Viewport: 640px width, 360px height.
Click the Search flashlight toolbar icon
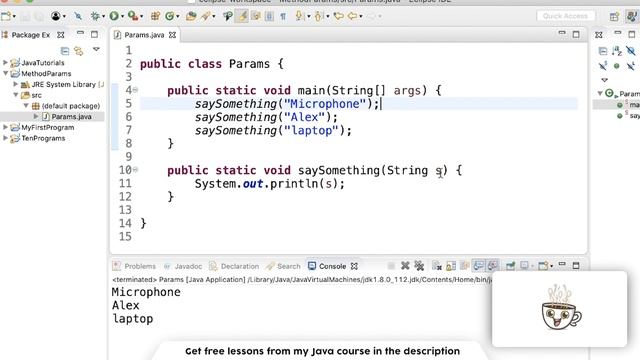[206, 16]
